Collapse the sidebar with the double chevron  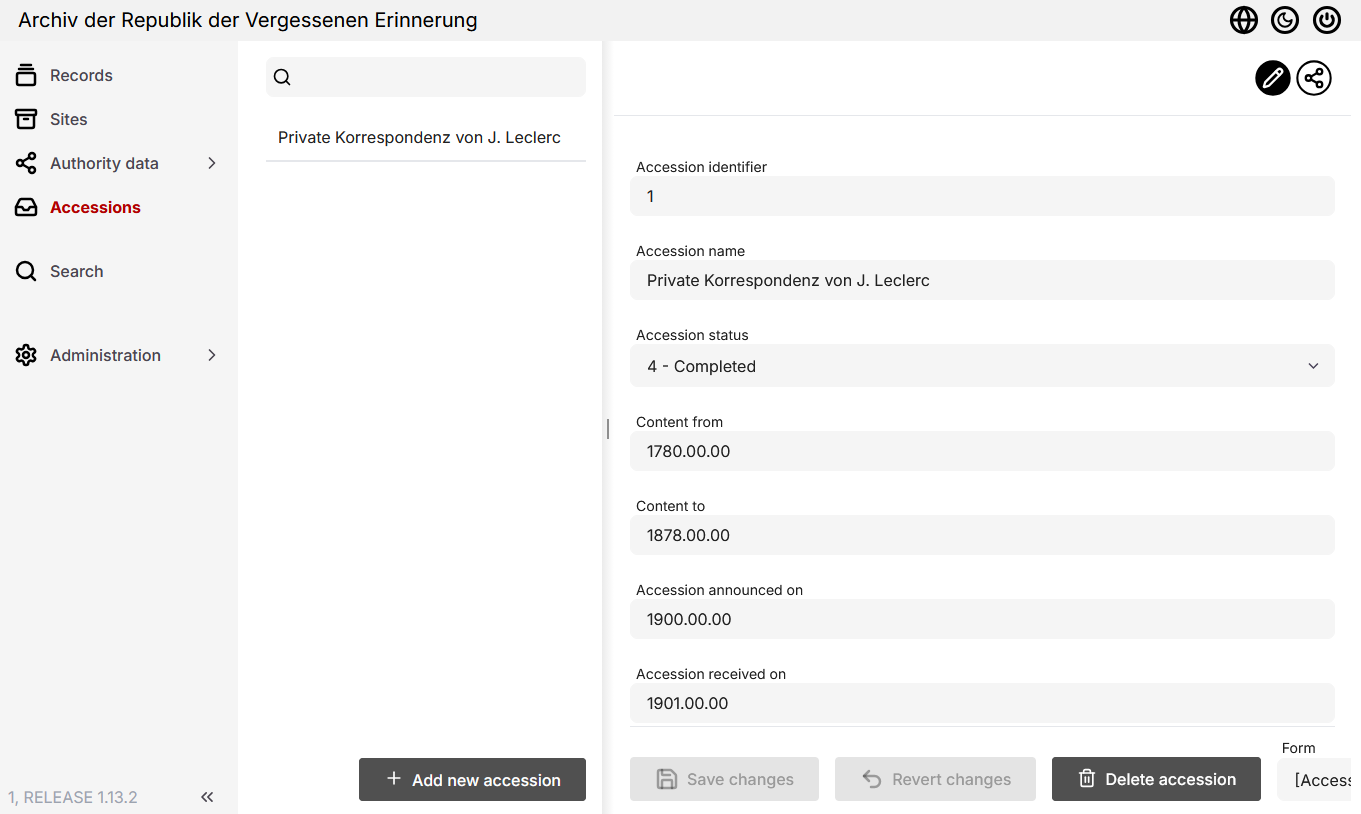[207, 797]
